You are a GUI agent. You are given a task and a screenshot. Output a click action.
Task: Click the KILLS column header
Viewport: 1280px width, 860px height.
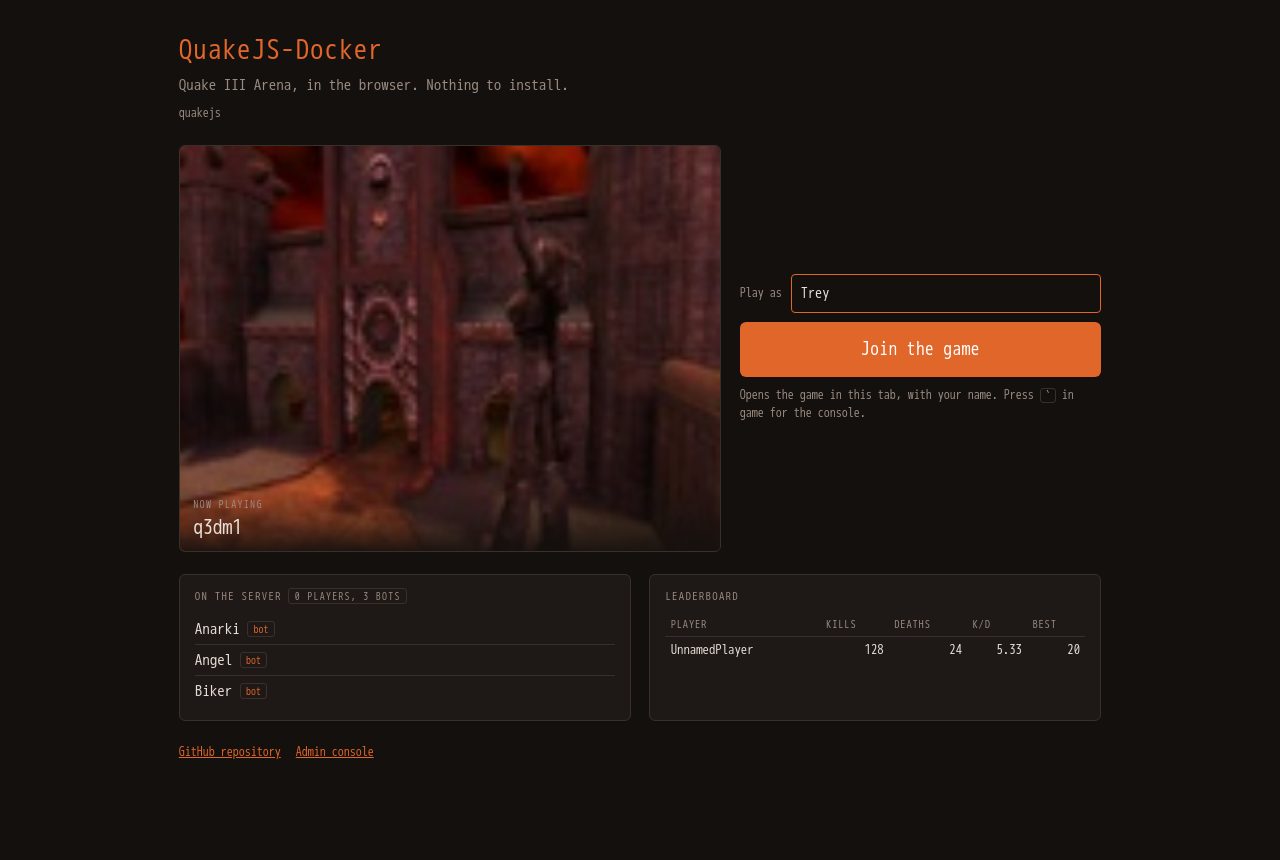841,625
